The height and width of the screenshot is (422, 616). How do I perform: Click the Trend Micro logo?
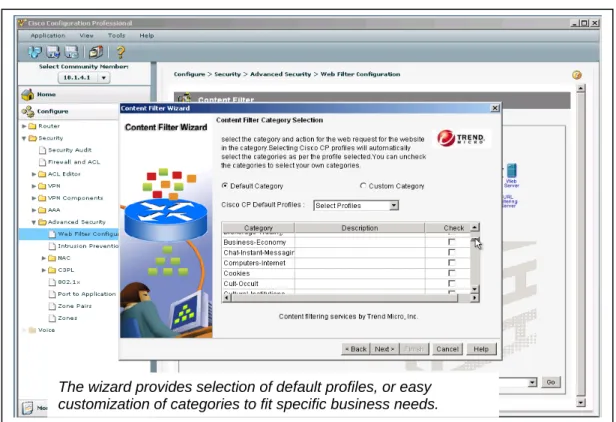pyautogui.click(x=461, y=138)
